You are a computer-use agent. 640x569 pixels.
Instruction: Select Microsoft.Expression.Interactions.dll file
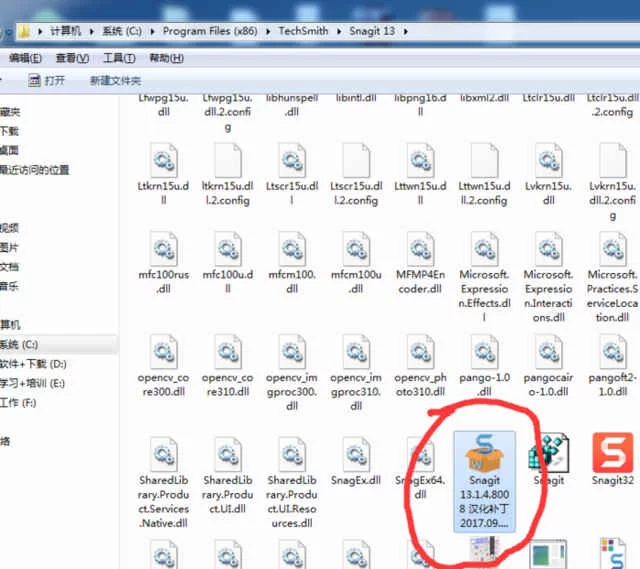(x=549, y=278)
